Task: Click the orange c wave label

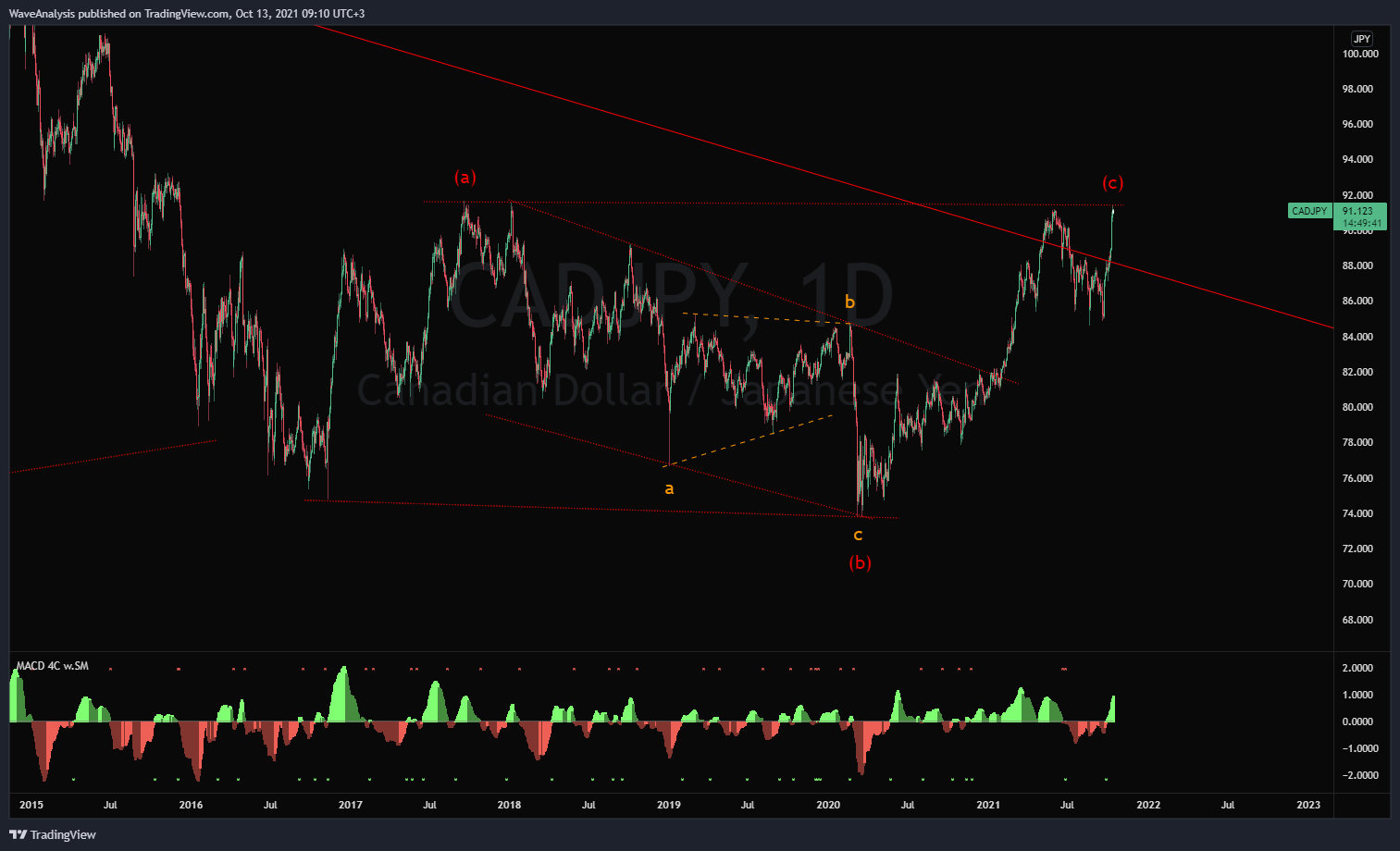Action: 858,535
